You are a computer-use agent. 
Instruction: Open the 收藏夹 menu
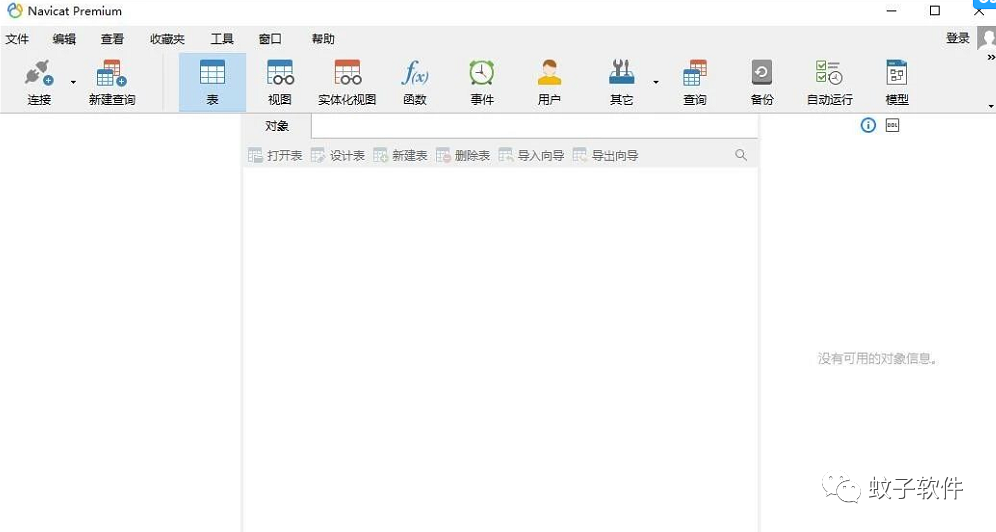(x=167, y=39)
